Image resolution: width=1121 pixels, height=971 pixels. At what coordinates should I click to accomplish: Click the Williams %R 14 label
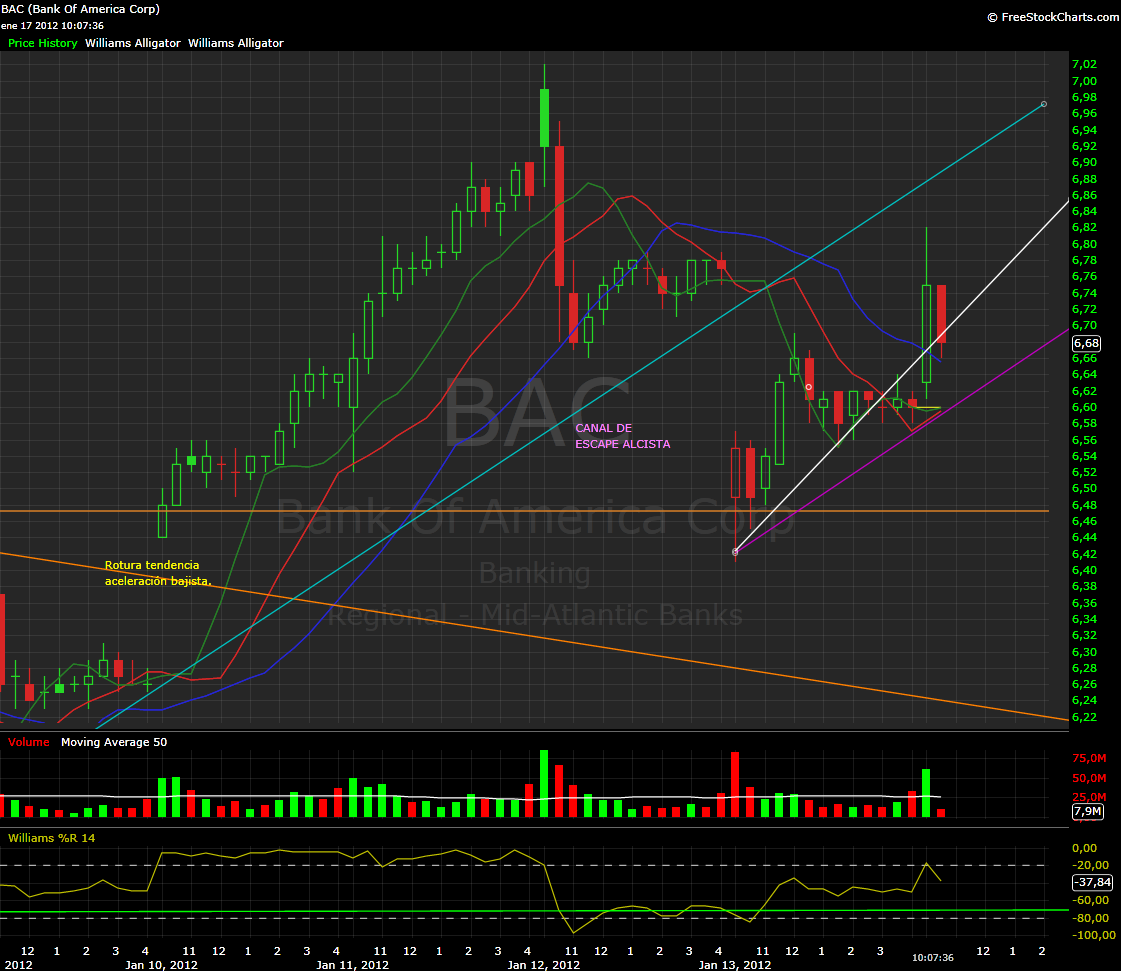point(51,838)
